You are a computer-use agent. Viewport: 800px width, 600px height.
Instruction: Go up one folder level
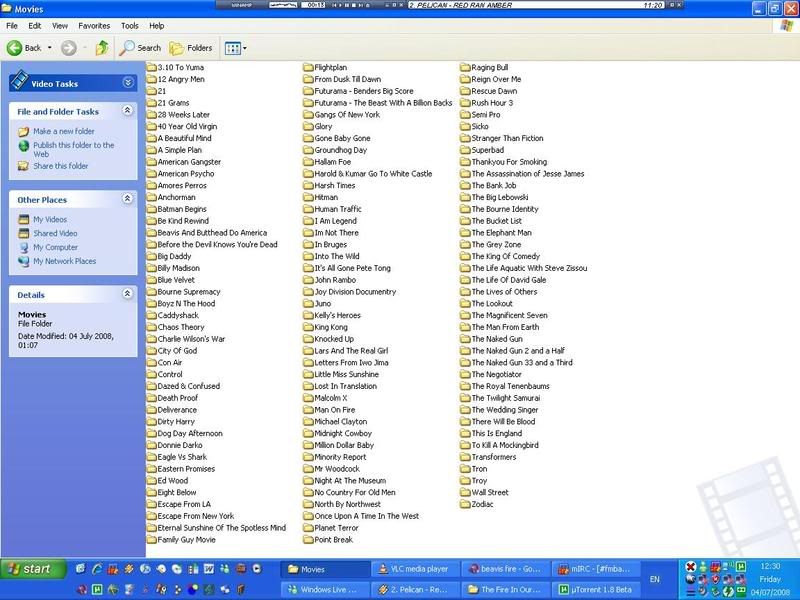click(102, 48)
